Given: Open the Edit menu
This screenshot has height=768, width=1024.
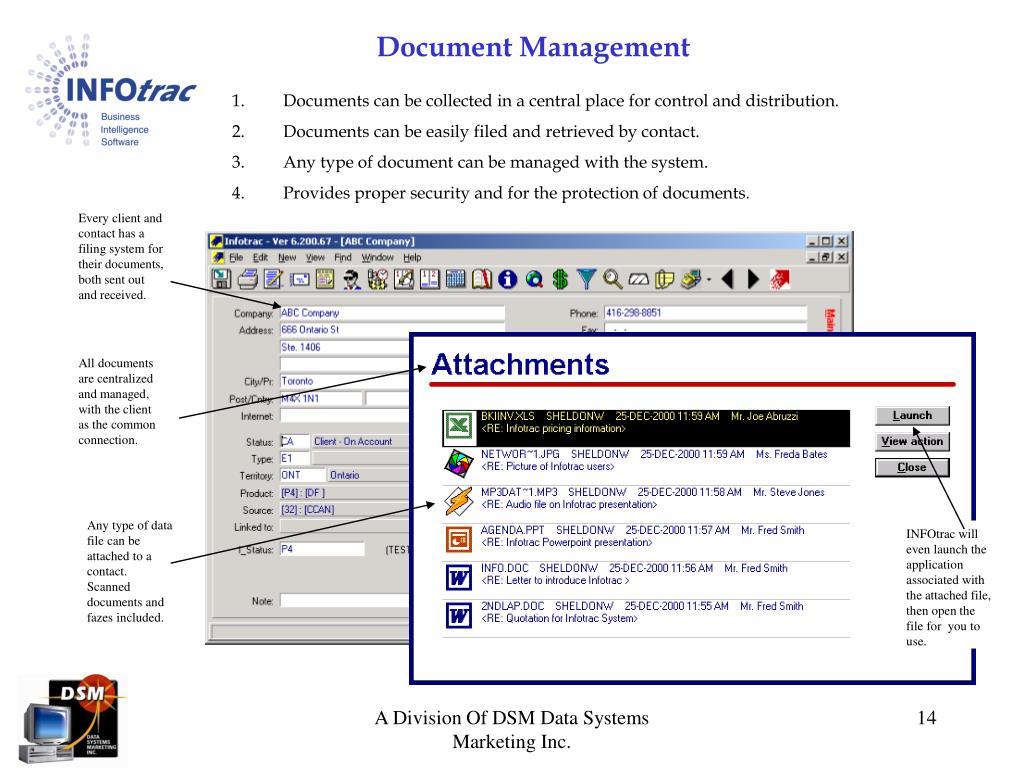Looking at the screenshot, I should point(261,257).
